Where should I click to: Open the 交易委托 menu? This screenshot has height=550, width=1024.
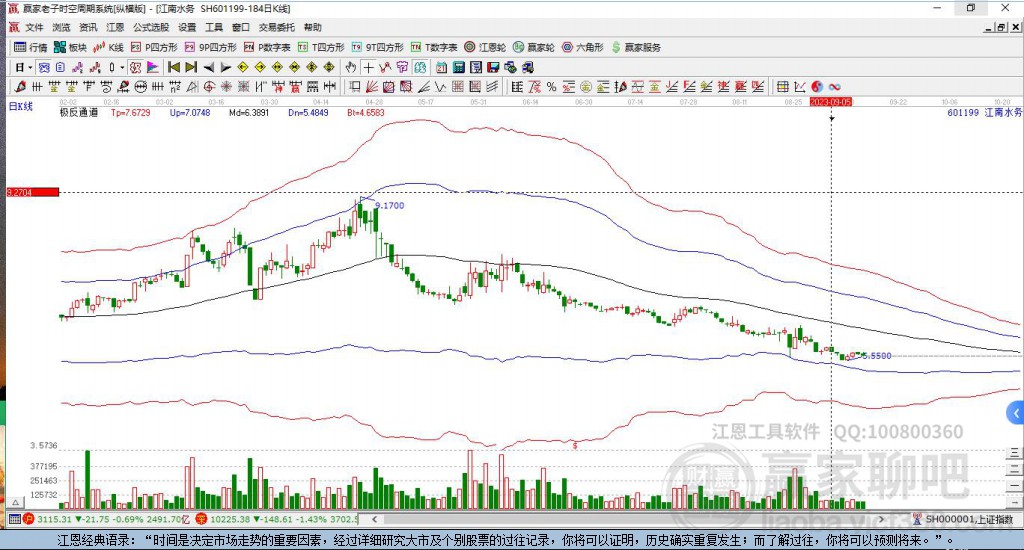pos(276,27)
